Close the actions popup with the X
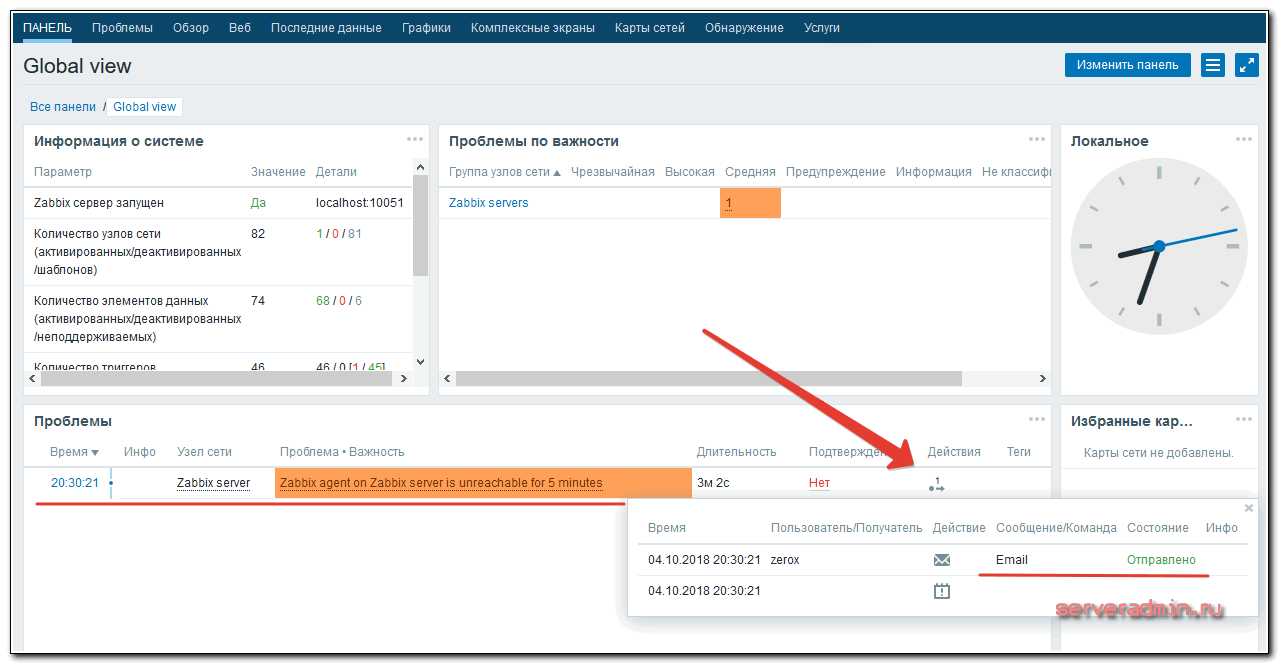This screenshot has height=665, width=1280. (1248, 508)
